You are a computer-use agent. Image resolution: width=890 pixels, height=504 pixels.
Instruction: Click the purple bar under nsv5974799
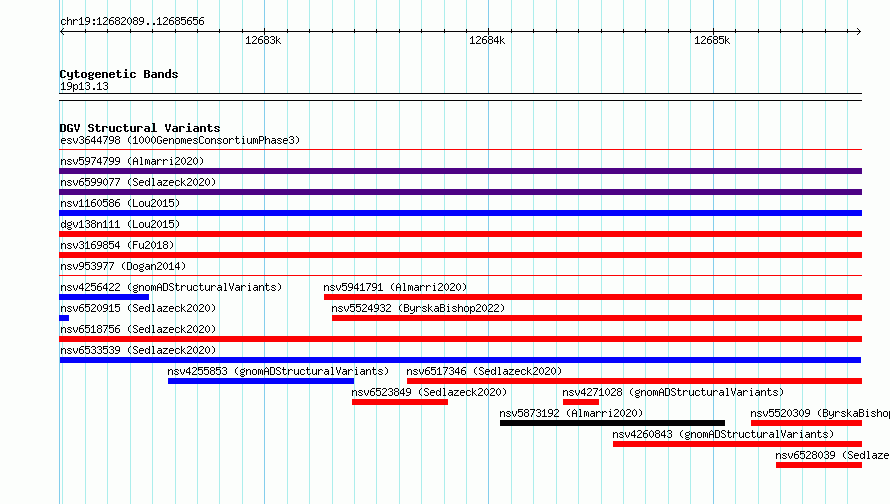460,171
